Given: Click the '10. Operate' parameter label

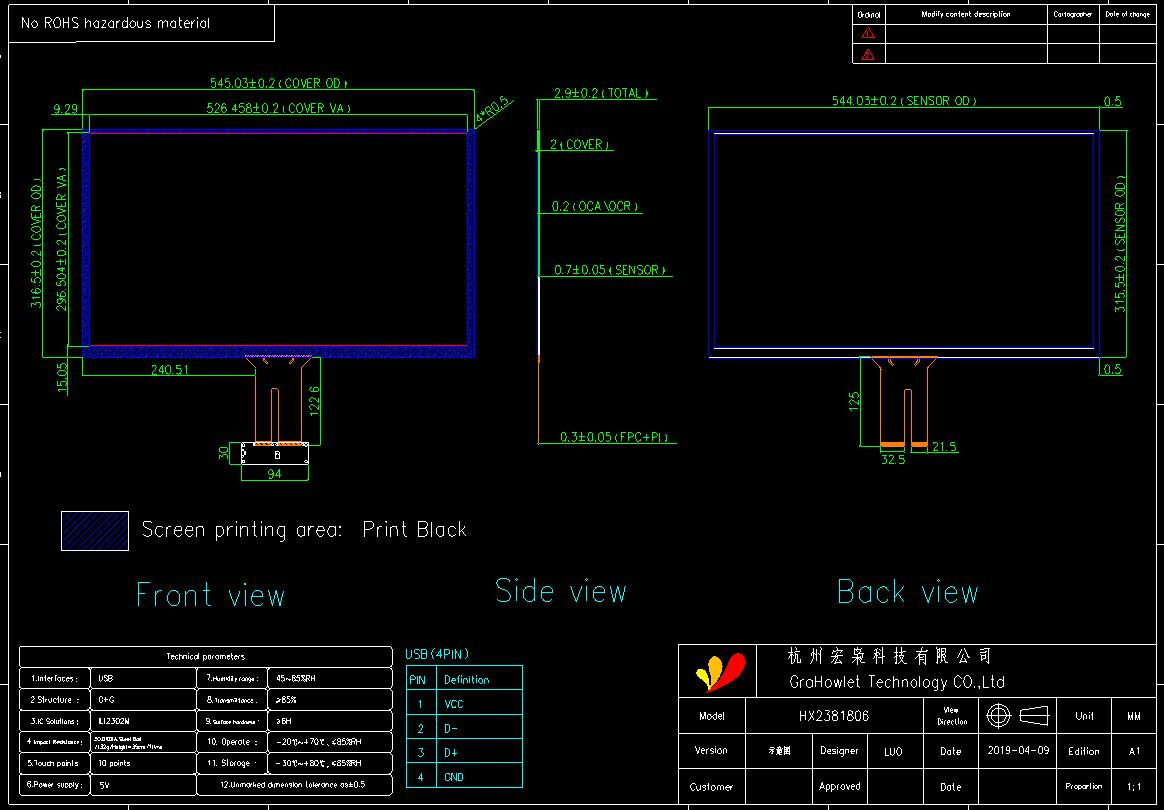Looking at the screenshot, I should point(232,742).
